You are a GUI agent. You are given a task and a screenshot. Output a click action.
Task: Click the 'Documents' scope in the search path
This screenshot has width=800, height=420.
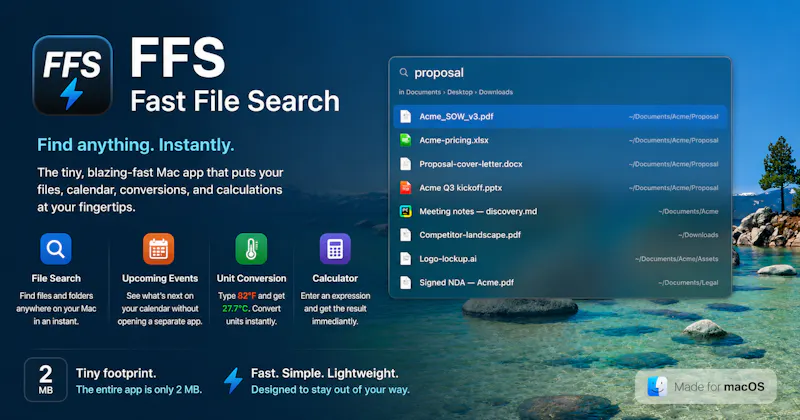(423, 92)
